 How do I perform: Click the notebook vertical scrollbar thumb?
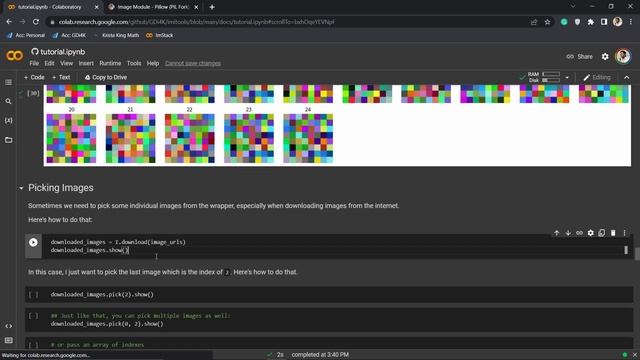point(637,254)
